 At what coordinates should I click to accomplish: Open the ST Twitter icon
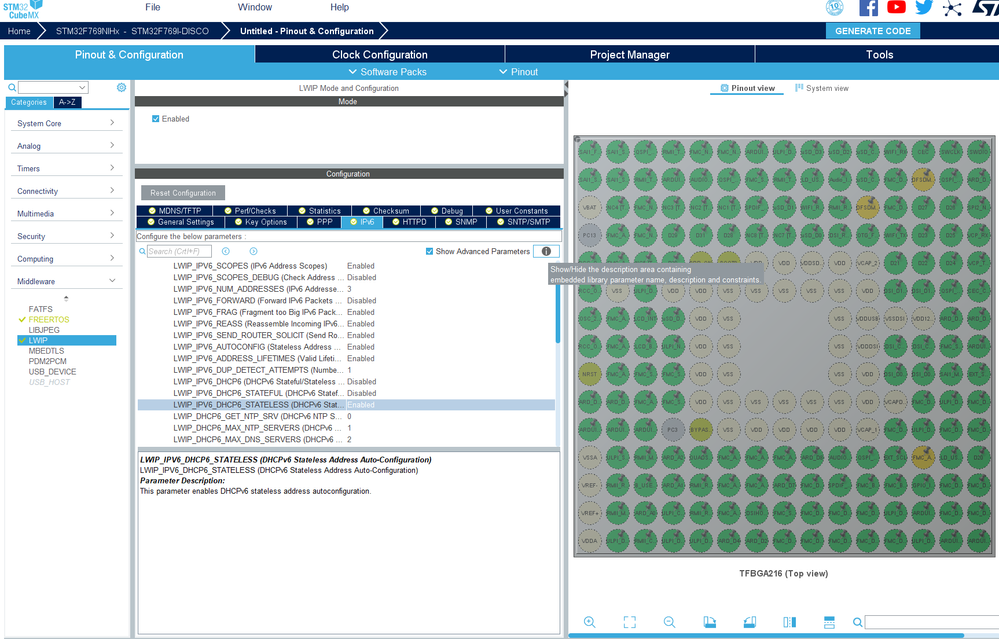point(924,7)
